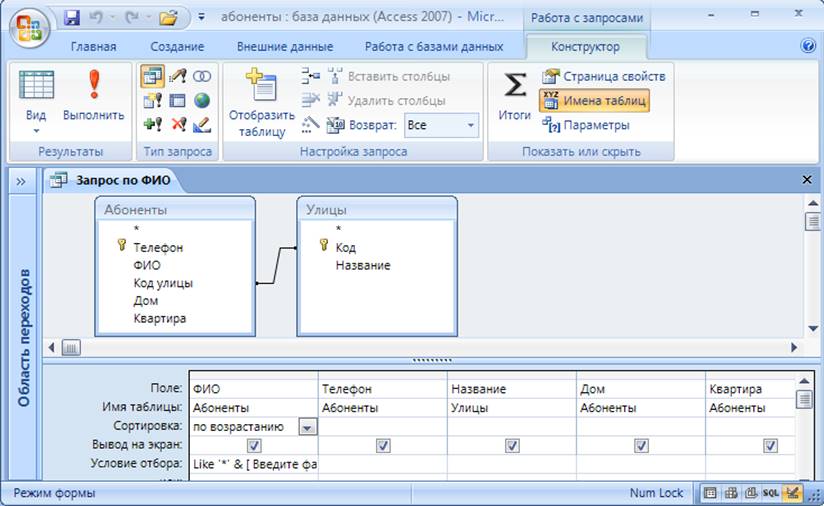824x506 pixels.
Task: Choose the Append query type icon
Action: 152,125
